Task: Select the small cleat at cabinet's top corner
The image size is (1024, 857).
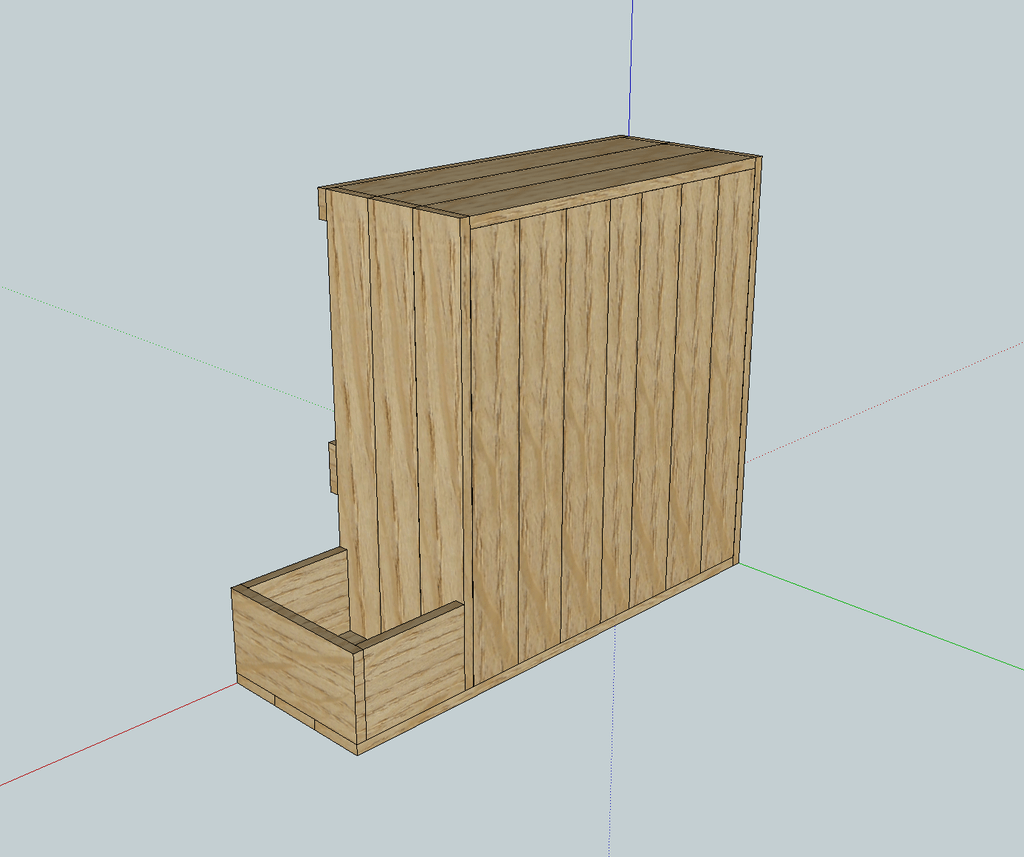Action: 322,204
